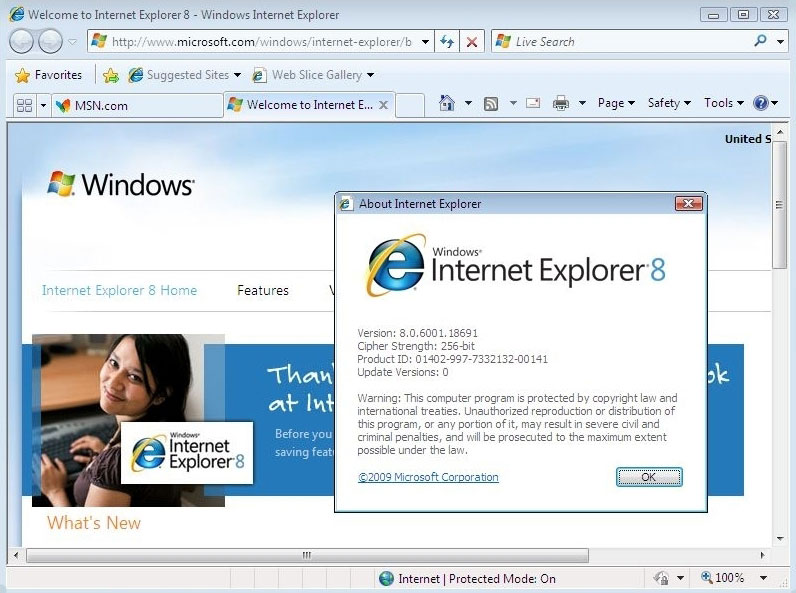Screen dimensions: 796x593
Task: Click the vertical scrollbar down arrow
Action: pos(780,539)
